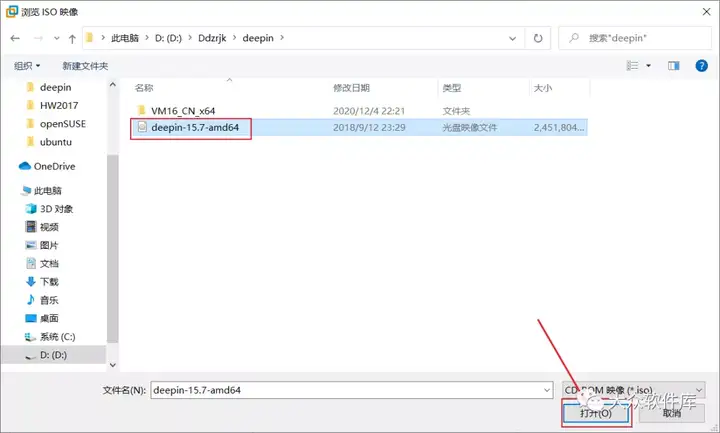Sort by 名称 column header
This screenshot has height=433, width=720.
(x=144, y=88)
